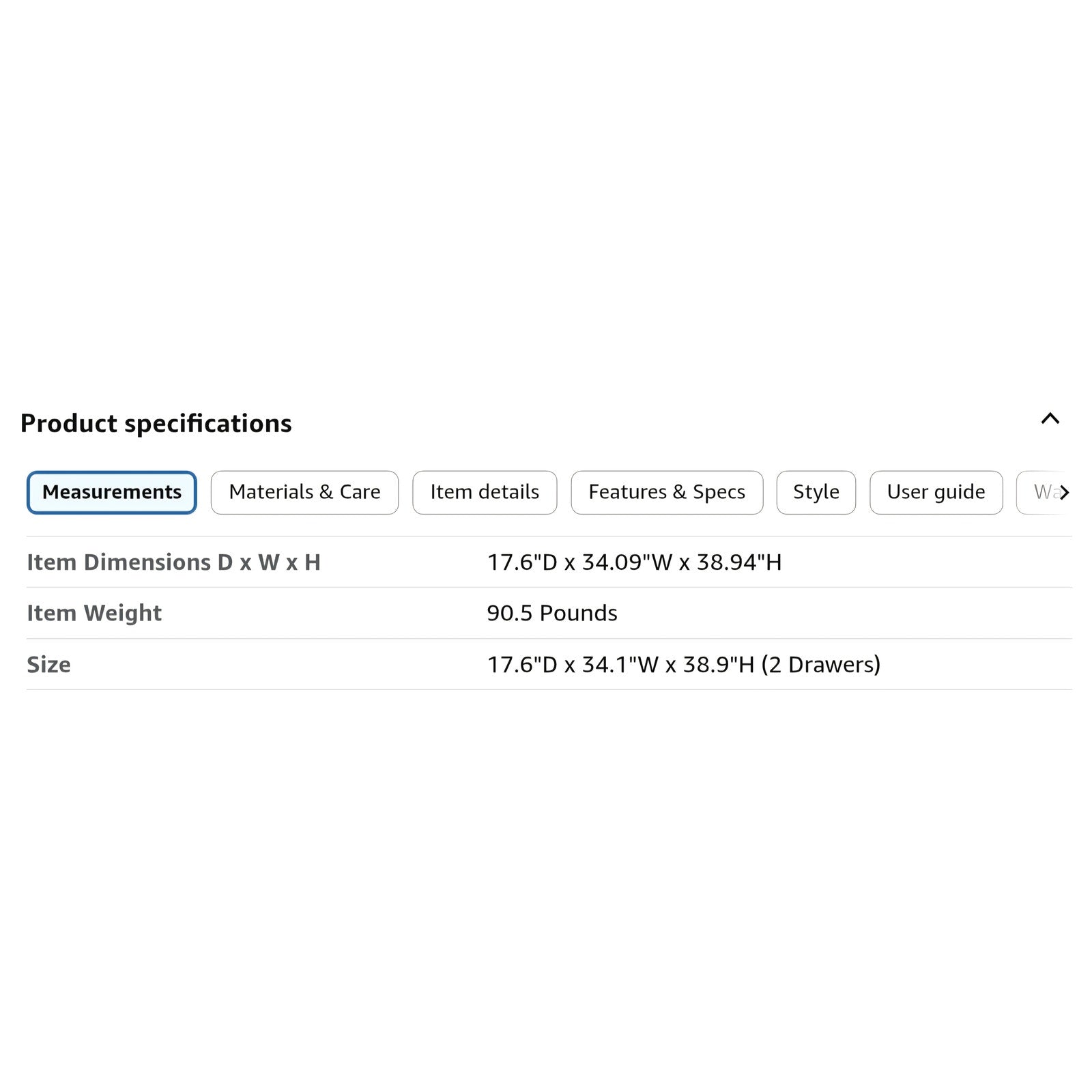Collapse the Product specifications section
Image resolution: width=1092 pixels, height=1092 pixels.
pyautogui.click(x=1050, y=418)
